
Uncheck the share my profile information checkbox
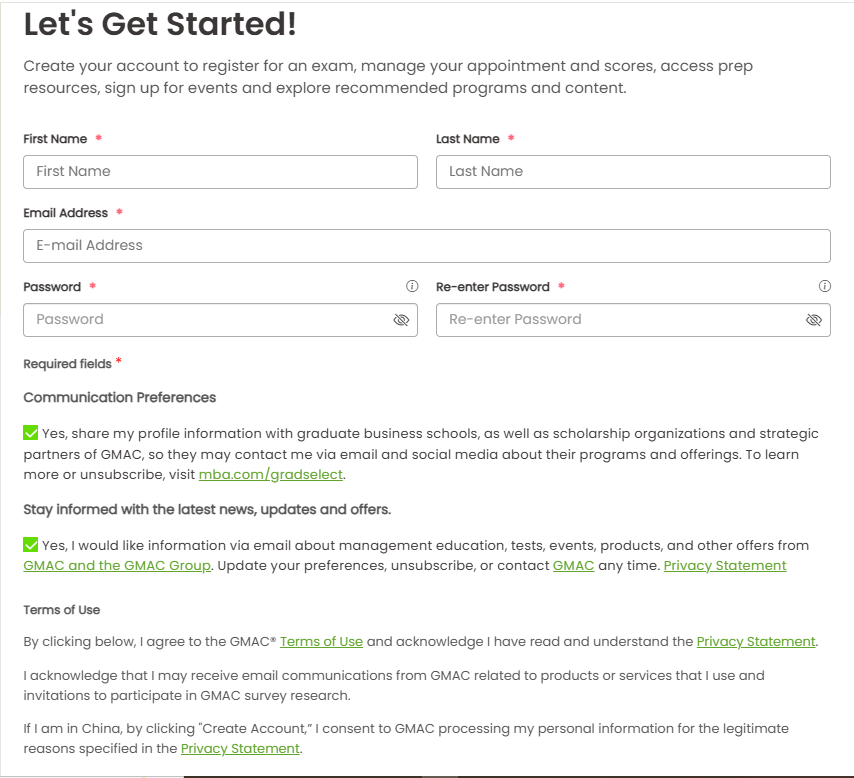point(31,433)
